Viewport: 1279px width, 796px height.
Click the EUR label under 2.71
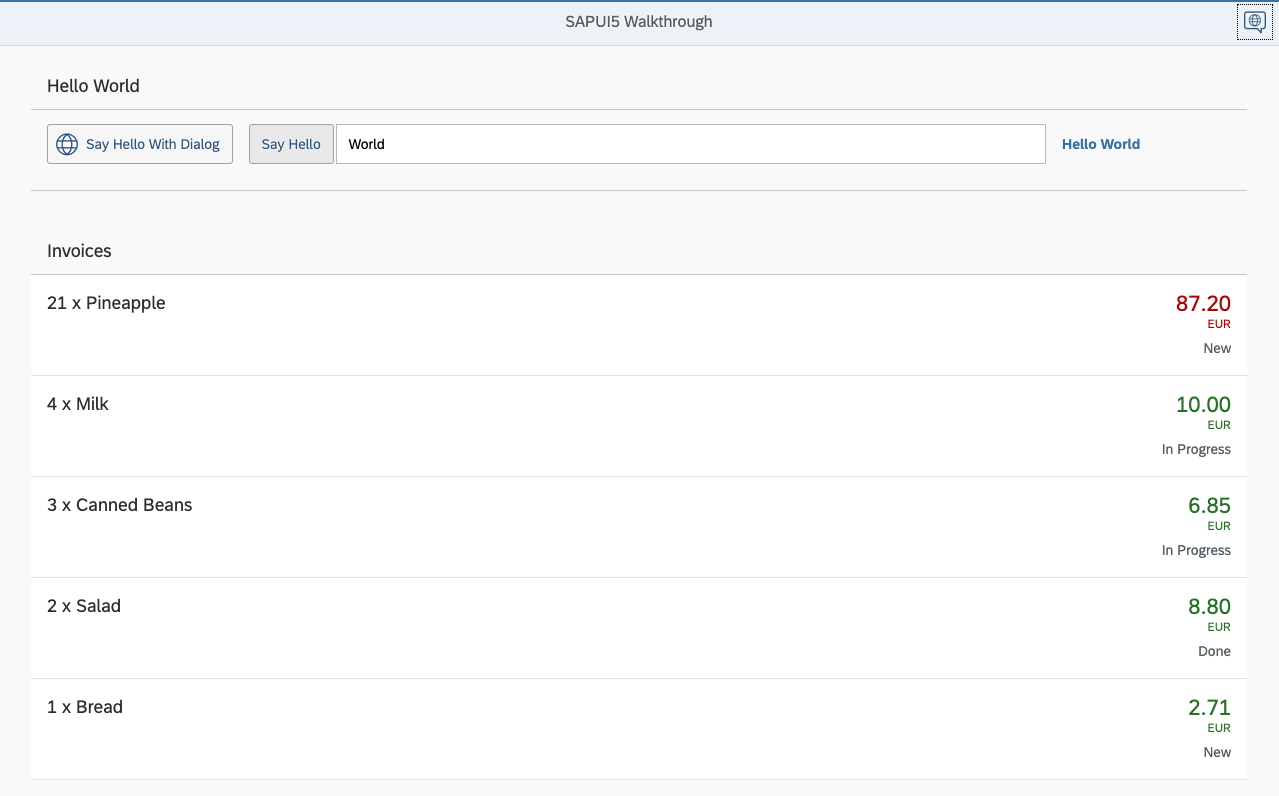tap(1219, 728)
